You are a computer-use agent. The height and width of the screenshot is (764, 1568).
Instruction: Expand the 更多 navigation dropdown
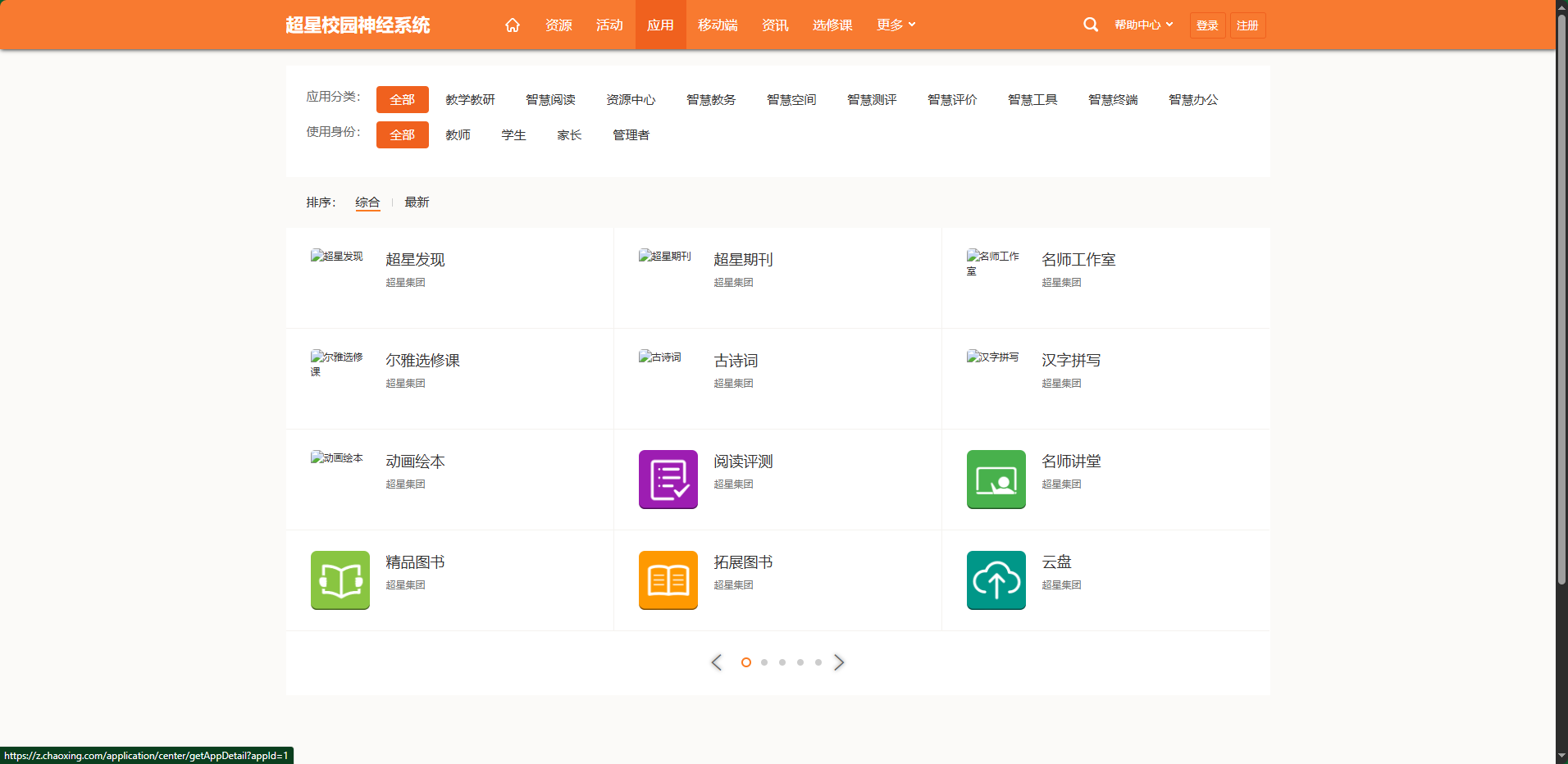(x=896, y=25)
